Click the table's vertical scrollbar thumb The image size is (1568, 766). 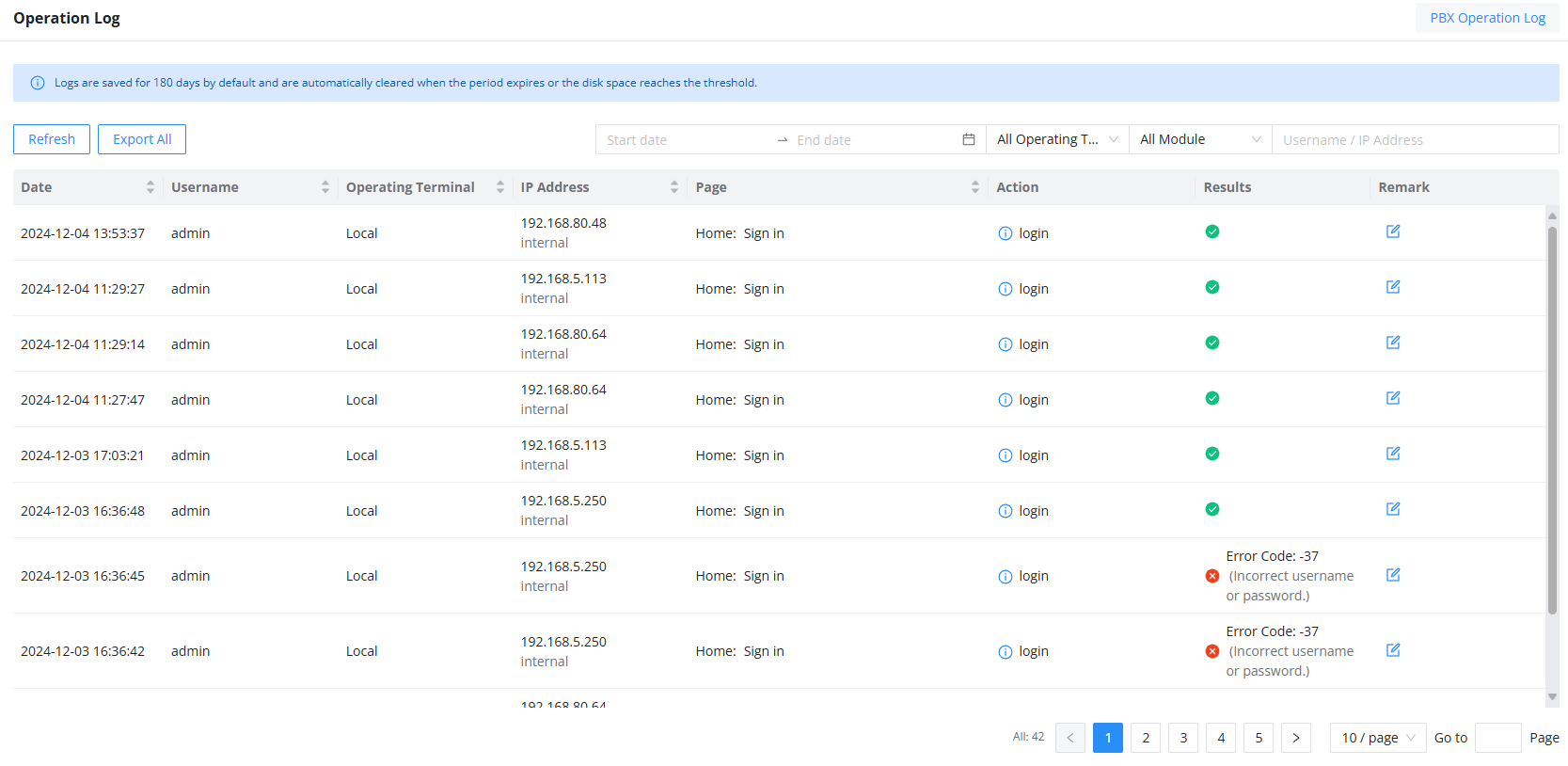point(1552,420)
